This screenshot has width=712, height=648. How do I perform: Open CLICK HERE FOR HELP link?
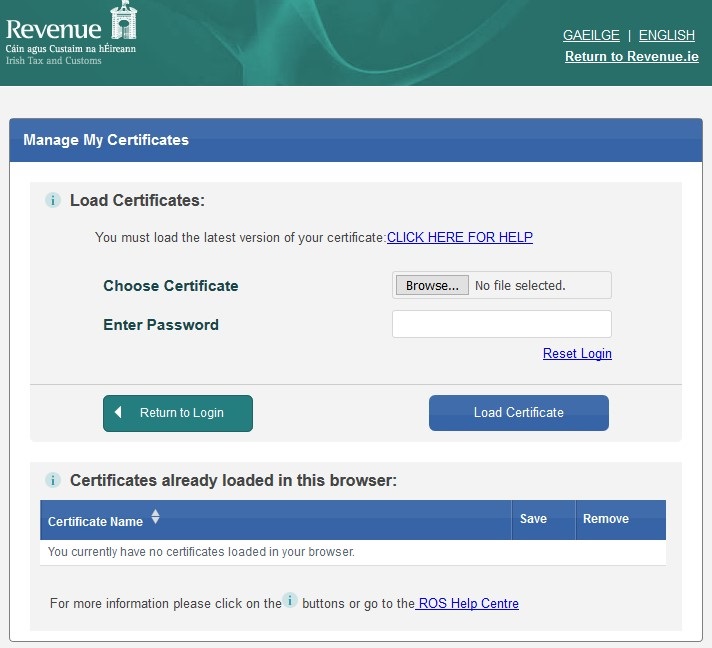(460, 237)
